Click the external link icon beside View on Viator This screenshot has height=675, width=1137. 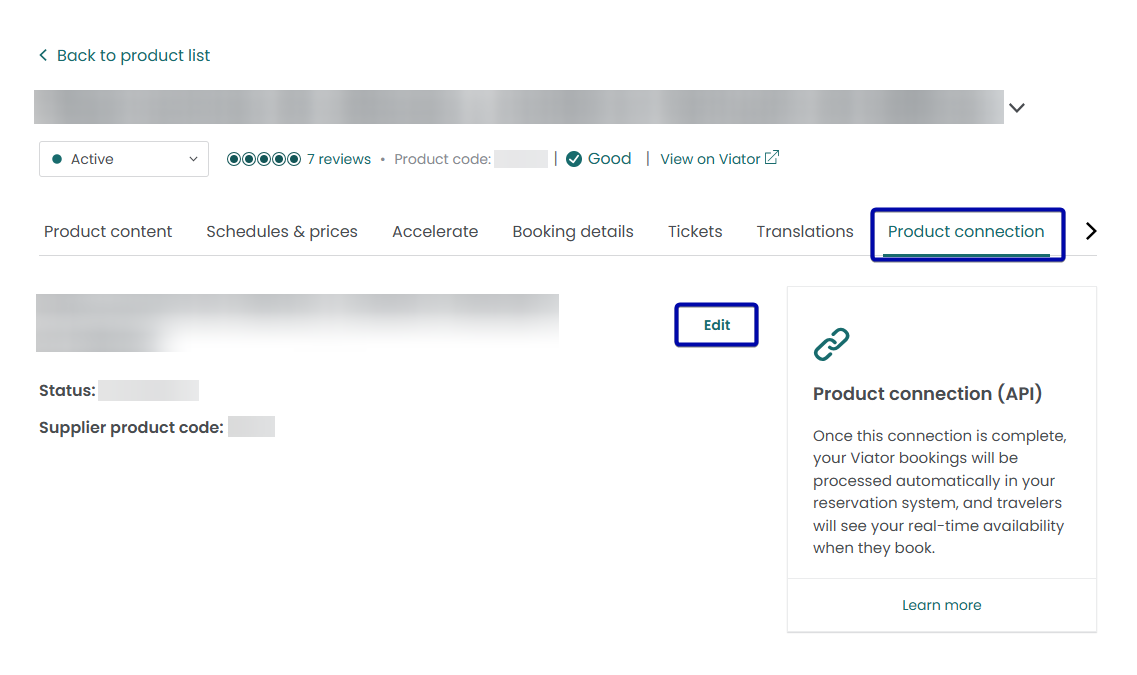(772, 158)
